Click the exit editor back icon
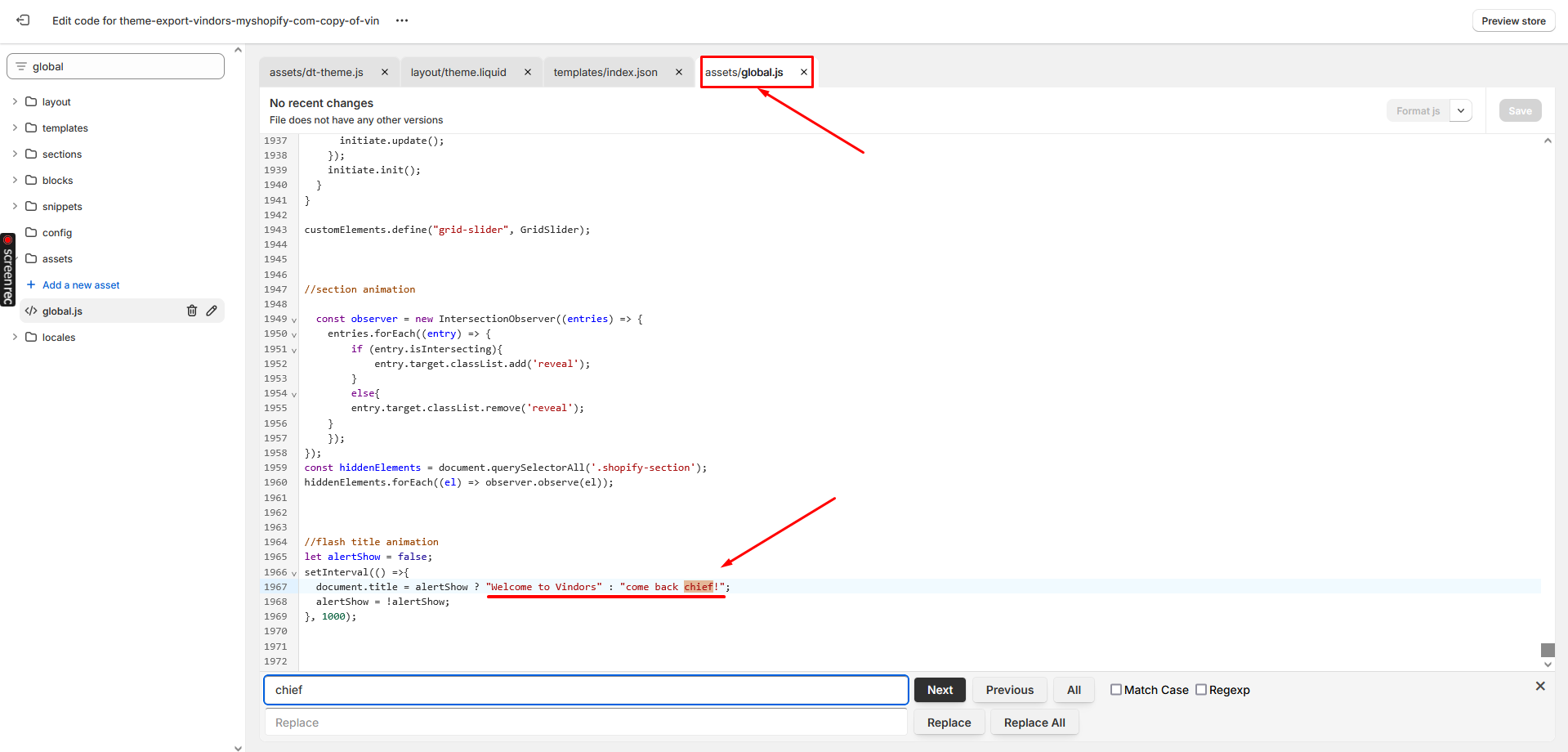 tap(24, 20)
